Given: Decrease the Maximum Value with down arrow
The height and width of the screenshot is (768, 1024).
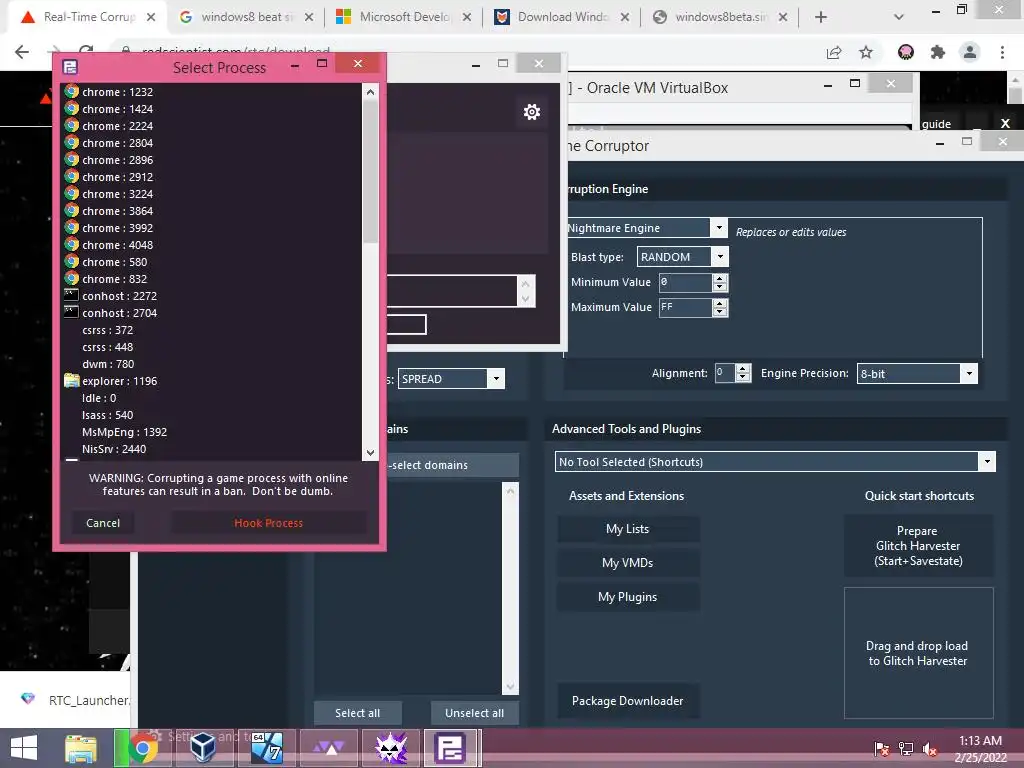Looking at the screenshot, I should (720, 312).
